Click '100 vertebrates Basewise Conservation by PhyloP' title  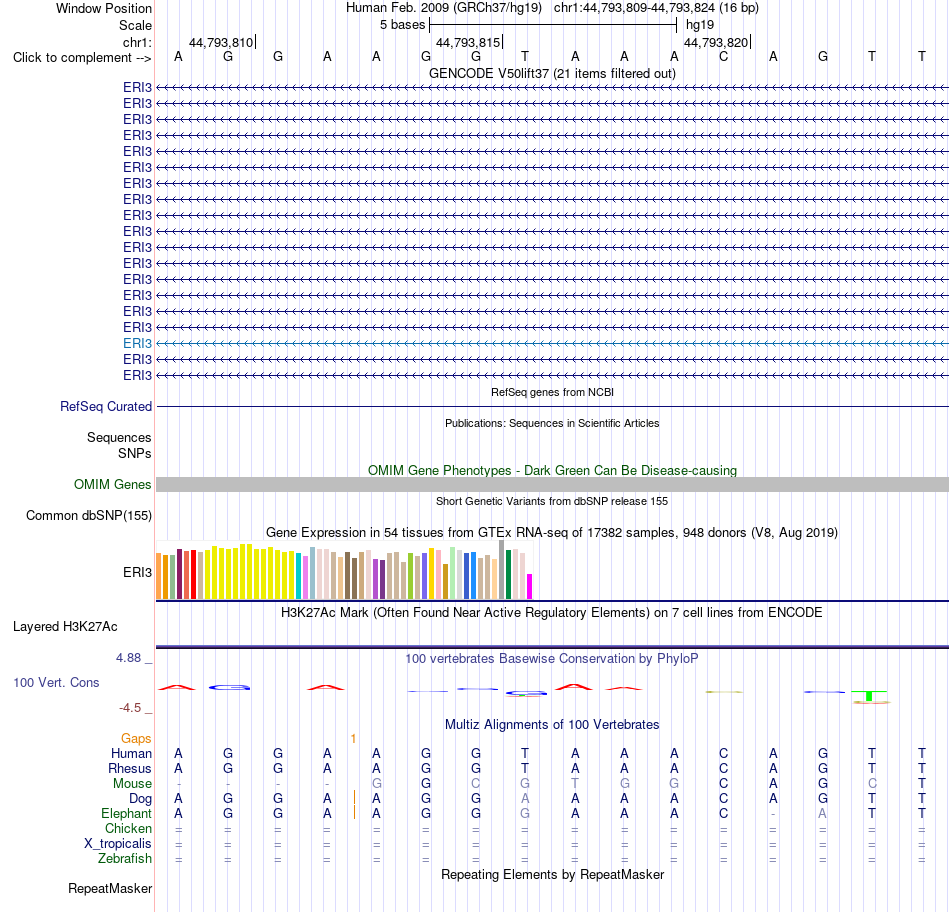tap(552, 659)
